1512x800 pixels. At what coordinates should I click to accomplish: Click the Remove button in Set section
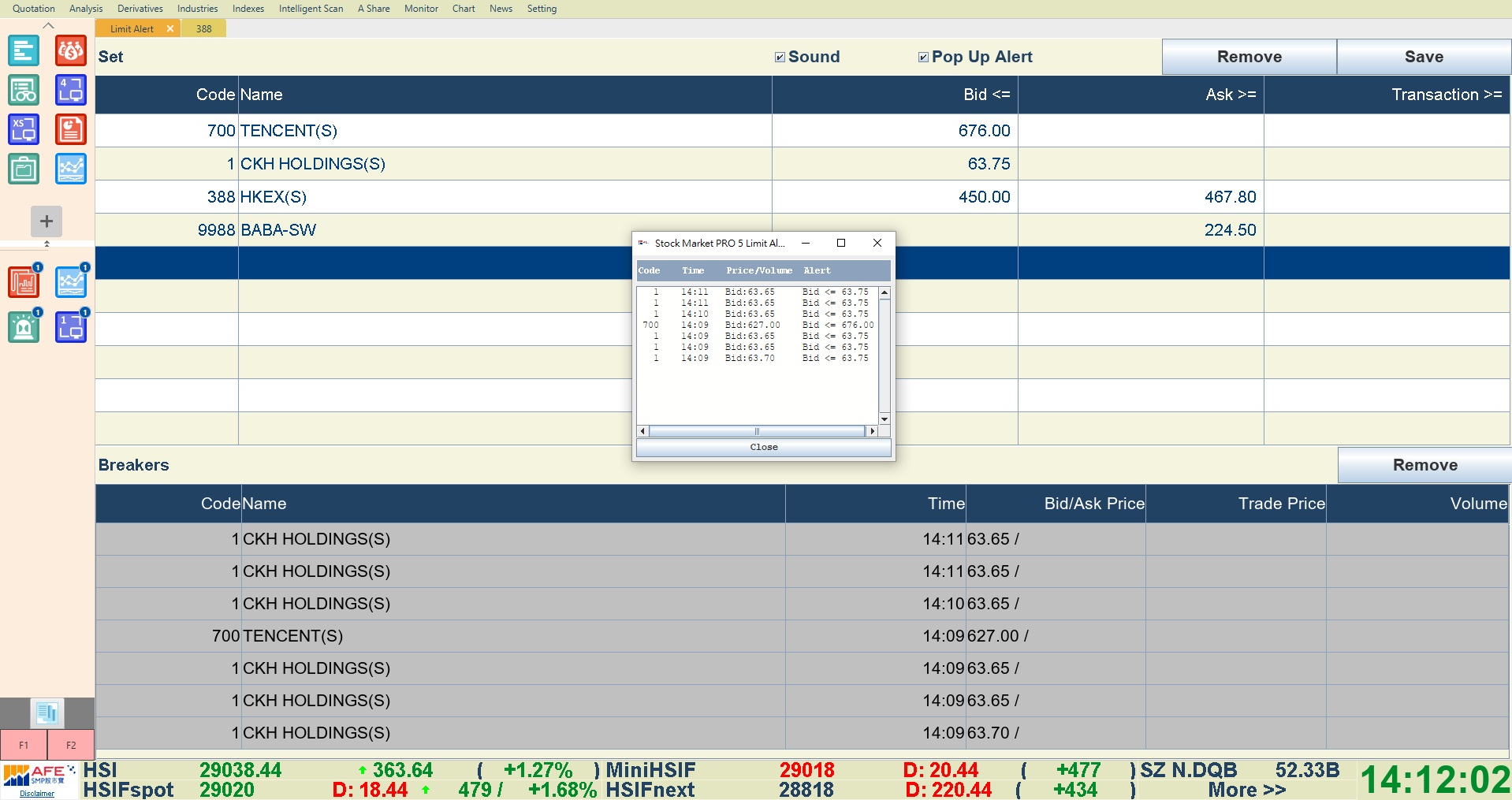click(1249, 57)
